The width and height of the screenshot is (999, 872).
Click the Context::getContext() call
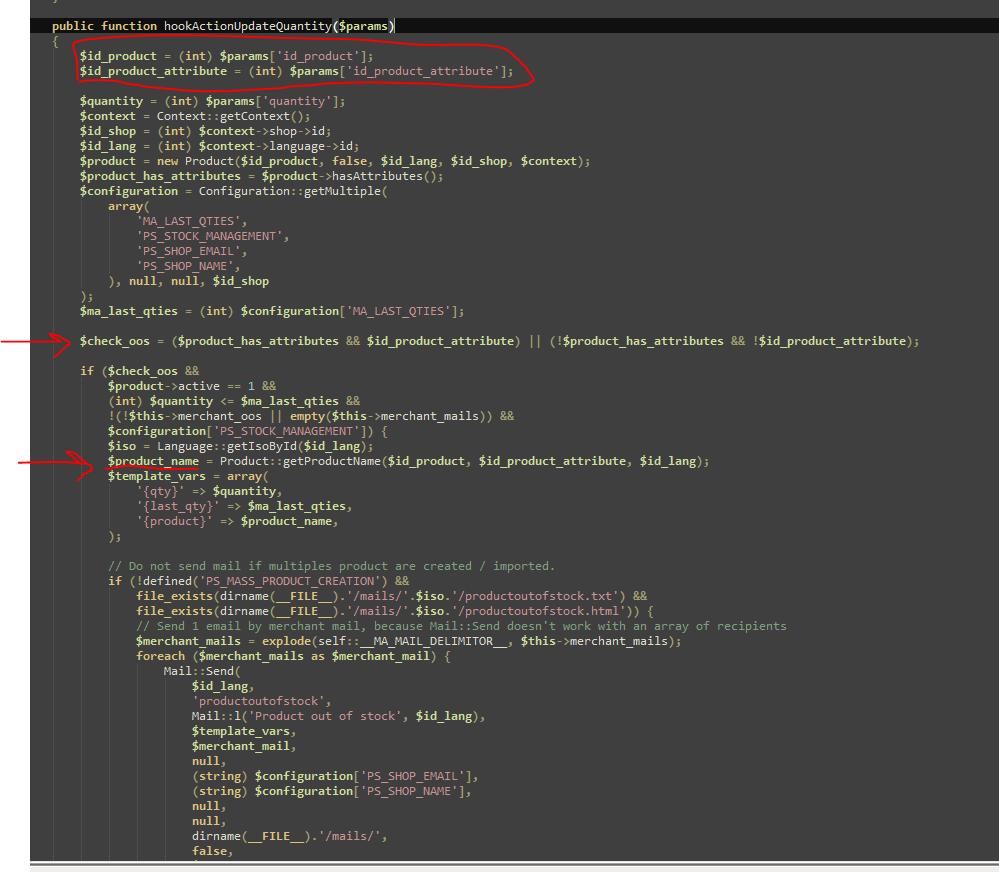pos(233,117)
